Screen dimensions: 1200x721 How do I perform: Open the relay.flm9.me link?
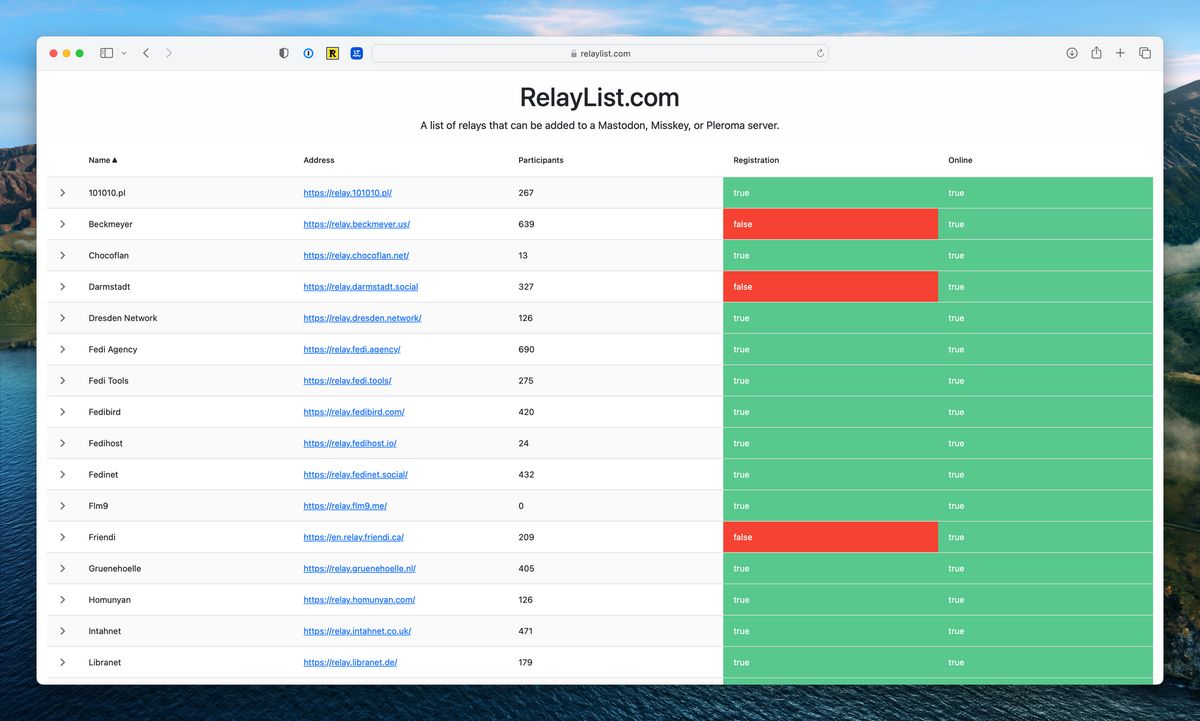(345, 506)
